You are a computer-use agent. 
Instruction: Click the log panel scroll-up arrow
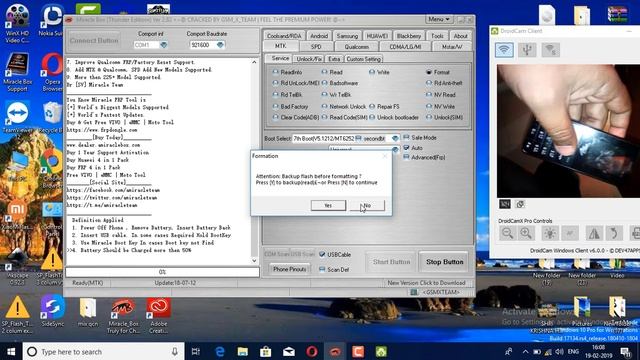tap(254, 62)
